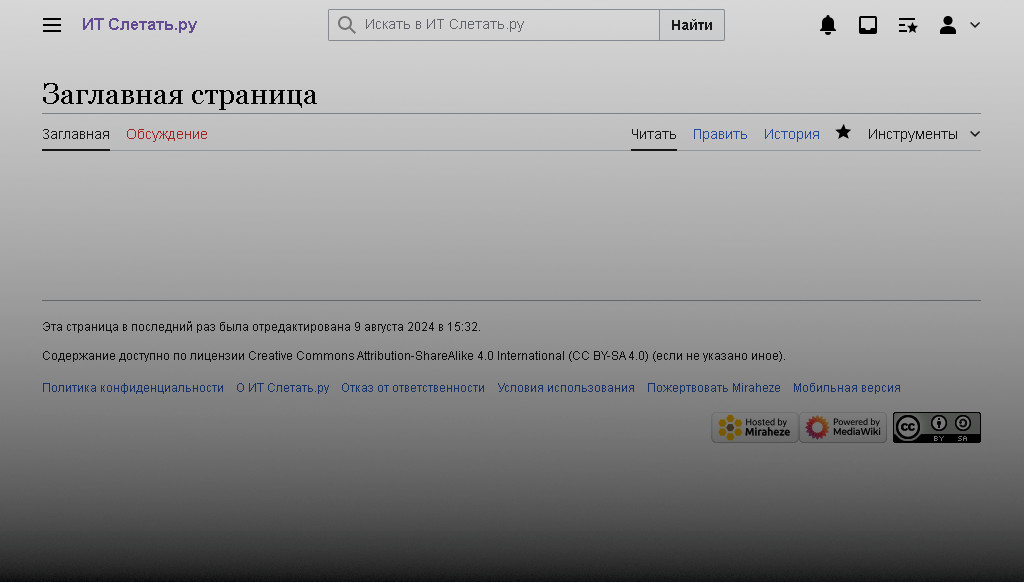
Task: Open the notifications bell alerts
Action: 828,25
